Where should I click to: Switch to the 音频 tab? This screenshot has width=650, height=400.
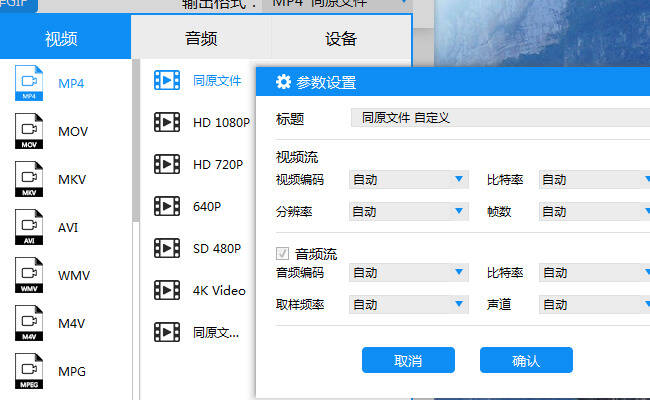coord(201,39)
